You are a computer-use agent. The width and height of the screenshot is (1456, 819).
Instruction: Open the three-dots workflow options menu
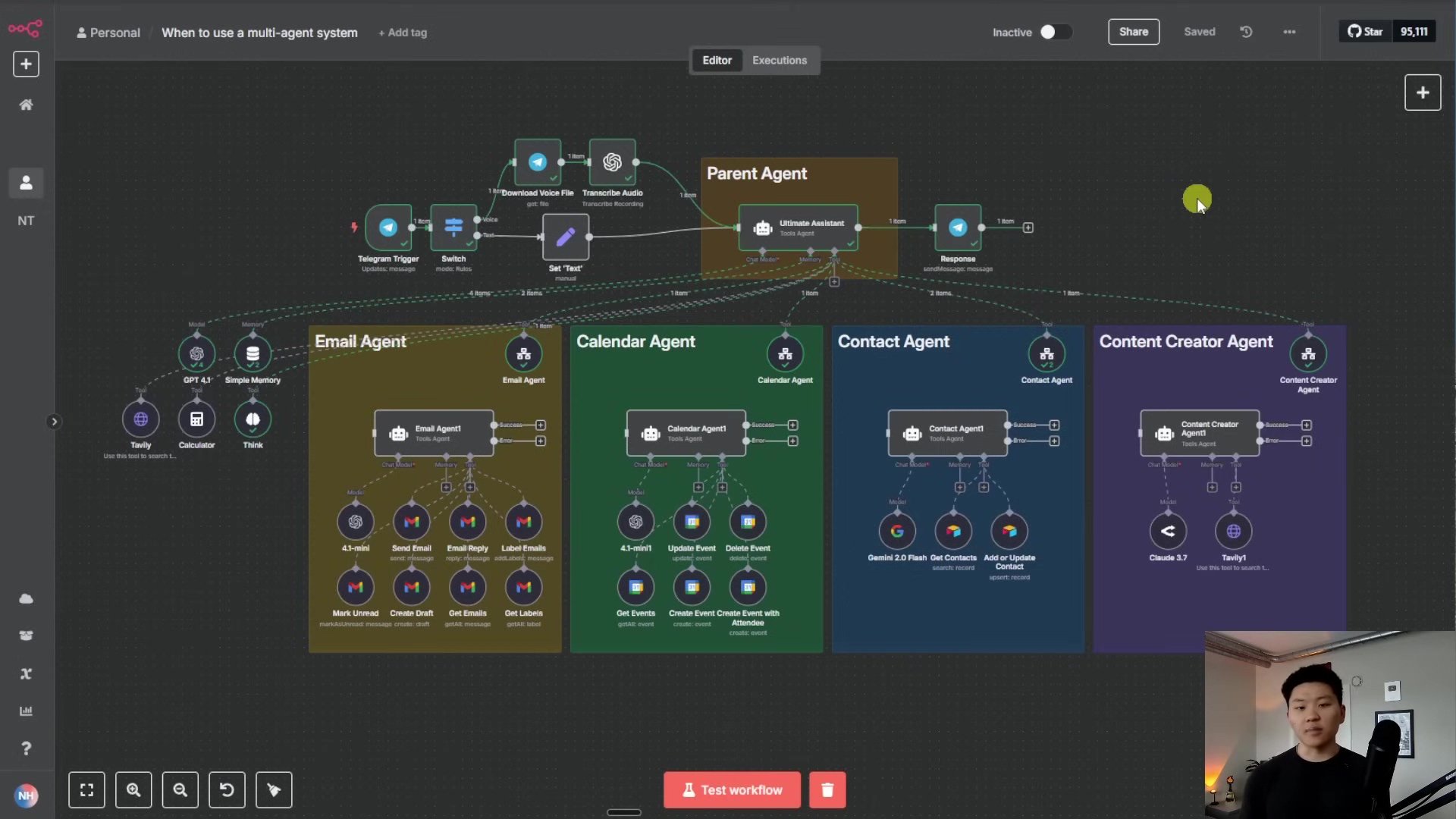(x=1289, y=32)
